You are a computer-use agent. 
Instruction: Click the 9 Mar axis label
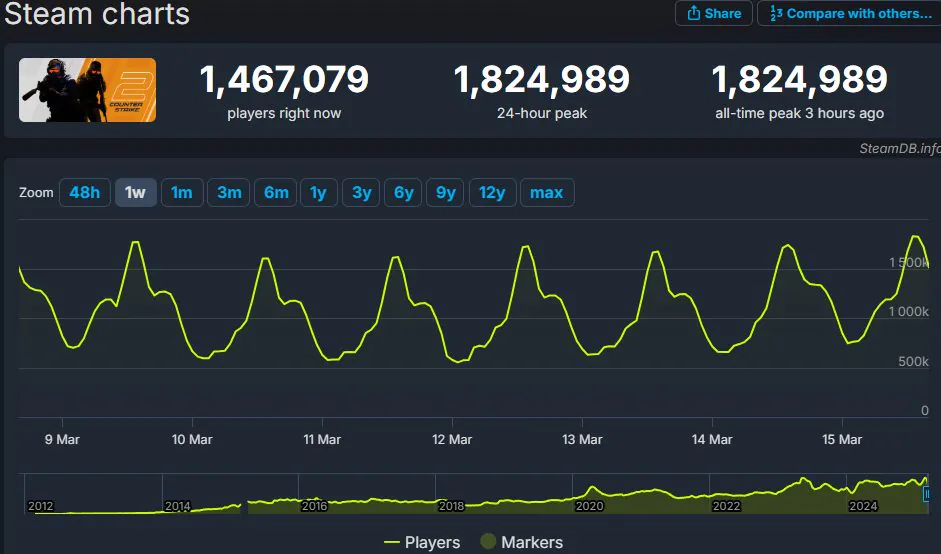62,439
